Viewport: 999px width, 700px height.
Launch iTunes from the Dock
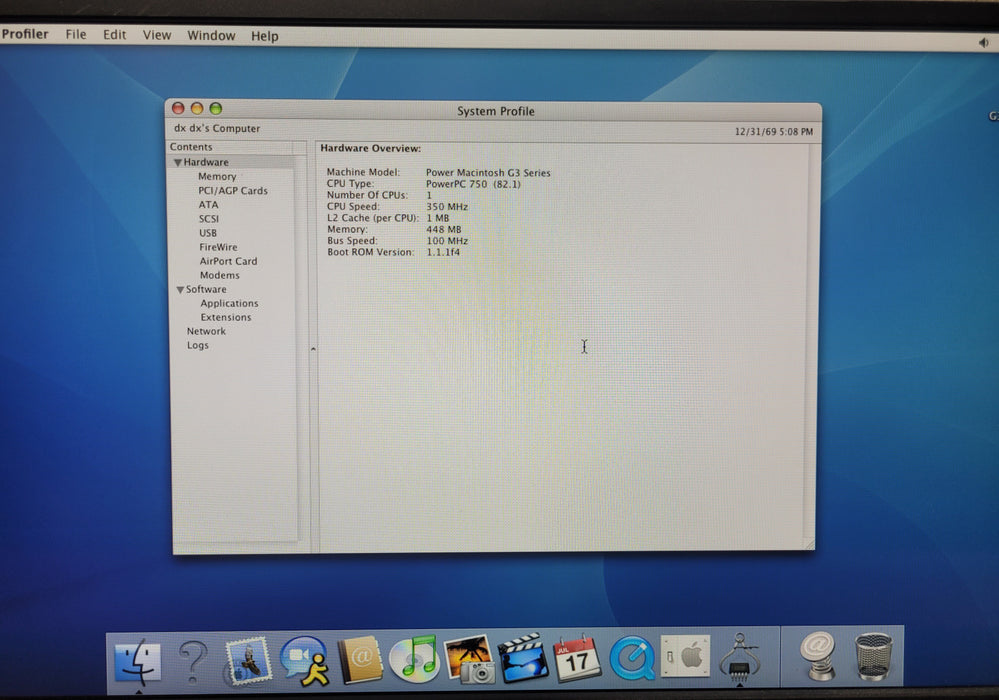tap(414, 659)
